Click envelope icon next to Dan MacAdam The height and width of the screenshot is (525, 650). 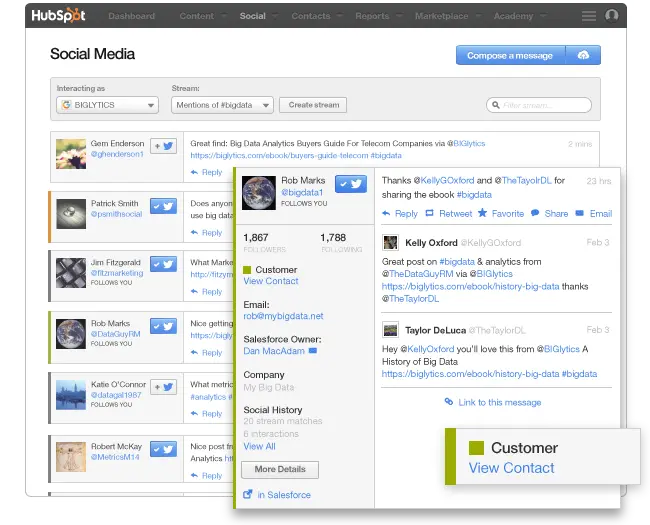[x=313, y=351]
